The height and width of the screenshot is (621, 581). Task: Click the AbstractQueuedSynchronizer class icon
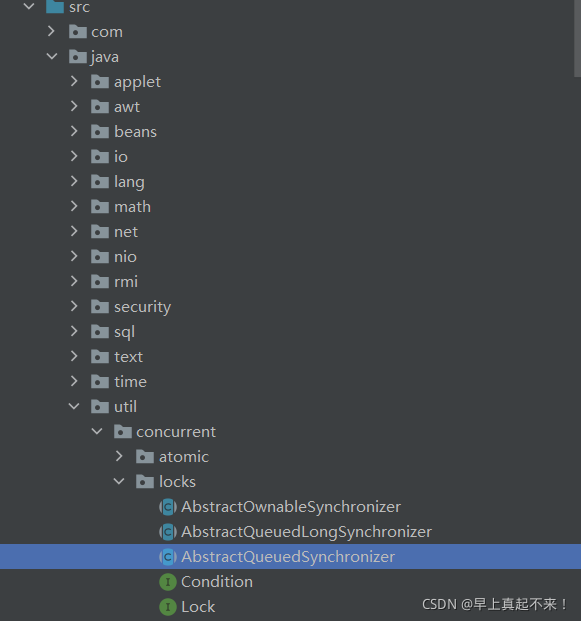point(168,557)
